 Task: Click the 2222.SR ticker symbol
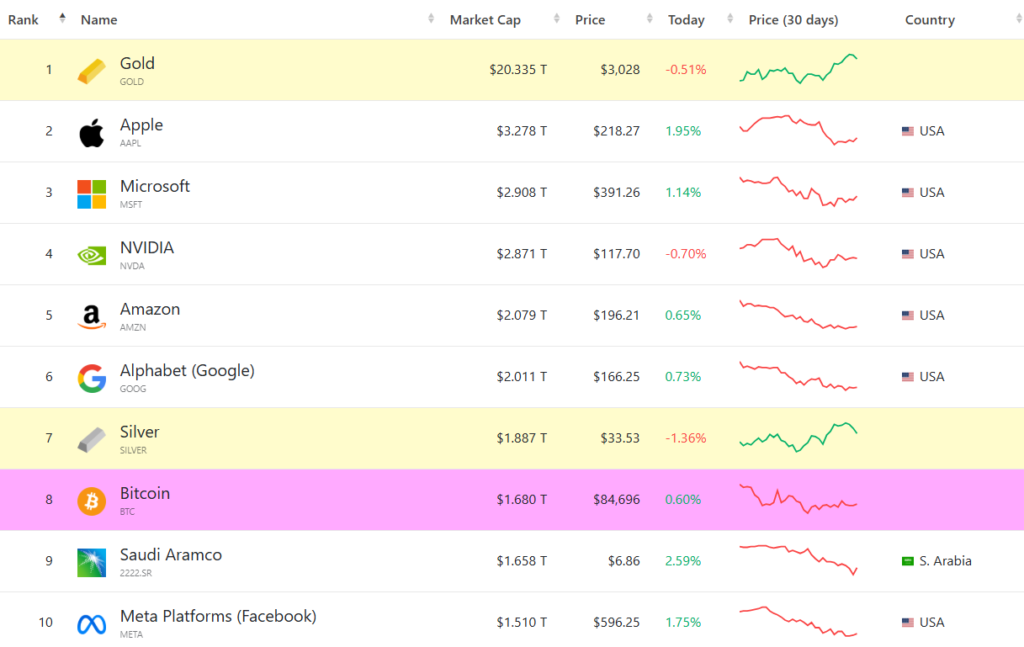pos(136,573)
